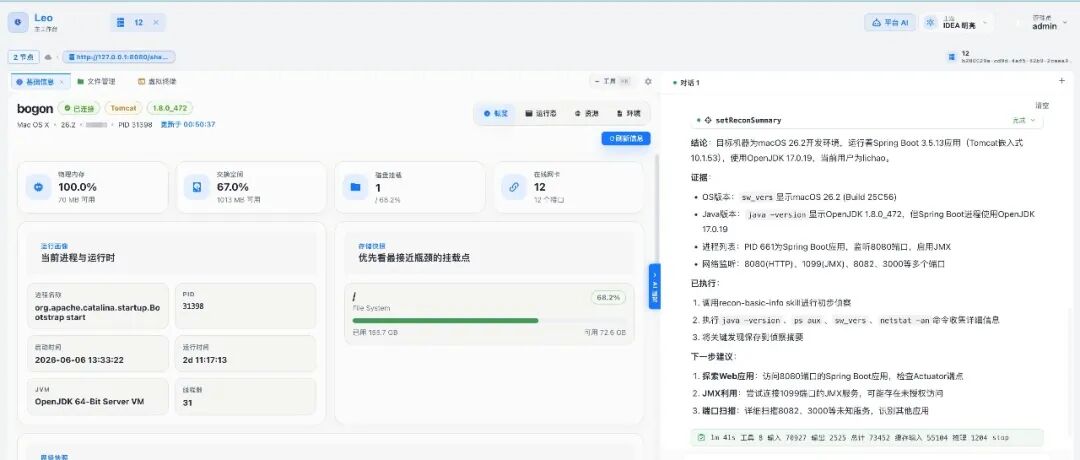
Task: Click the java -version code snippet under 证据
Action: (776, 215)
